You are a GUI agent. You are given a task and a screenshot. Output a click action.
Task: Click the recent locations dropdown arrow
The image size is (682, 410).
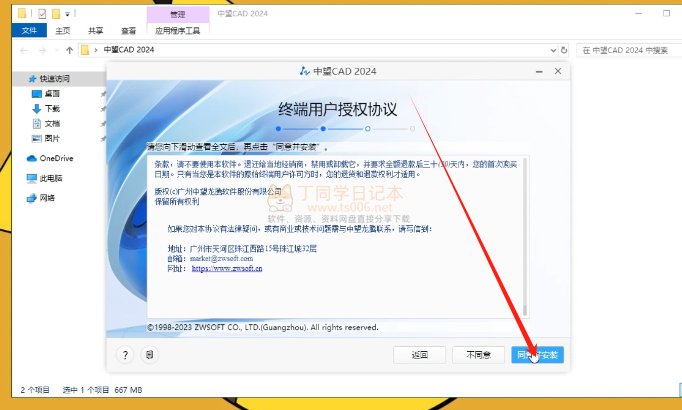[x=56, y=50]
